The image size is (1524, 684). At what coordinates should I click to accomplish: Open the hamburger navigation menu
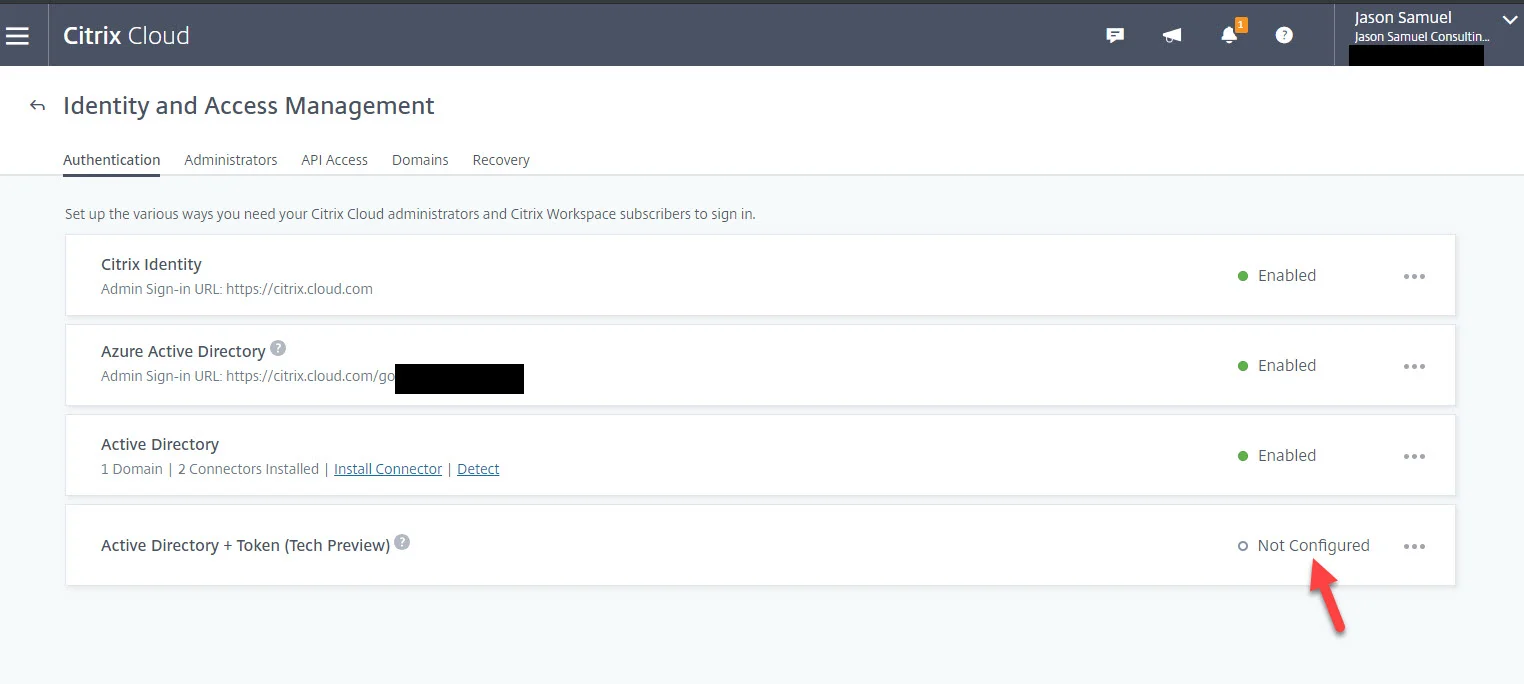(x=17, y=36)
